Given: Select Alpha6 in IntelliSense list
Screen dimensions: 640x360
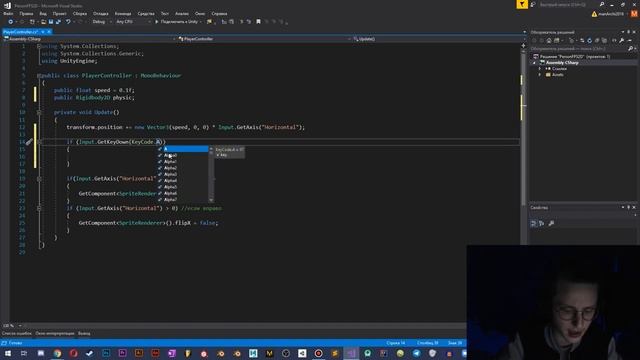Looking at the screenshot, I should [183, 193].
